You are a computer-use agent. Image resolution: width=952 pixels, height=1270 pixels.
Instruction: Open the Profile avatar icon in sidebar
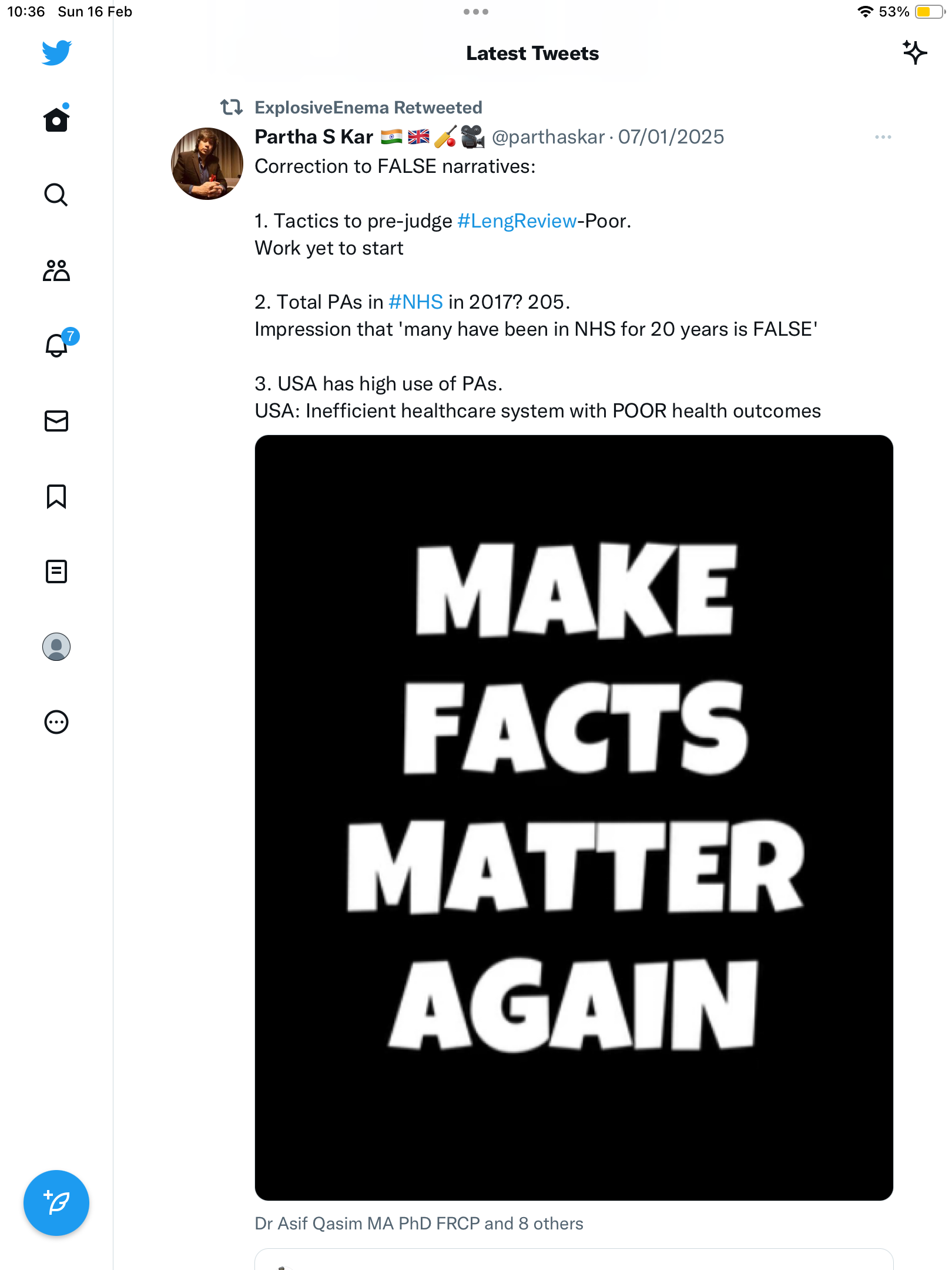click(56, 647)
